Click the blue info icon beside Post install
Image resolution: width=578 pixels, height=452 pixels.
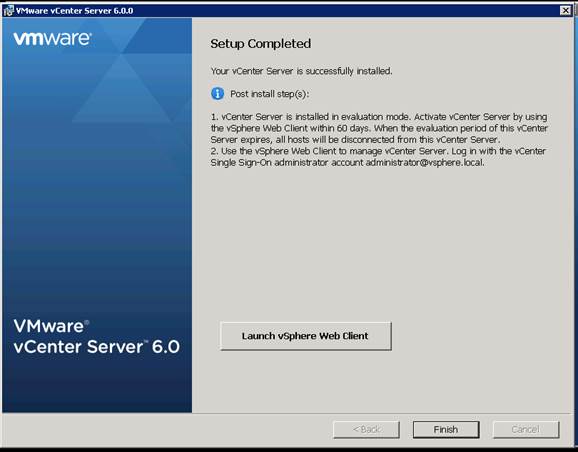click(x=217, y=94)
